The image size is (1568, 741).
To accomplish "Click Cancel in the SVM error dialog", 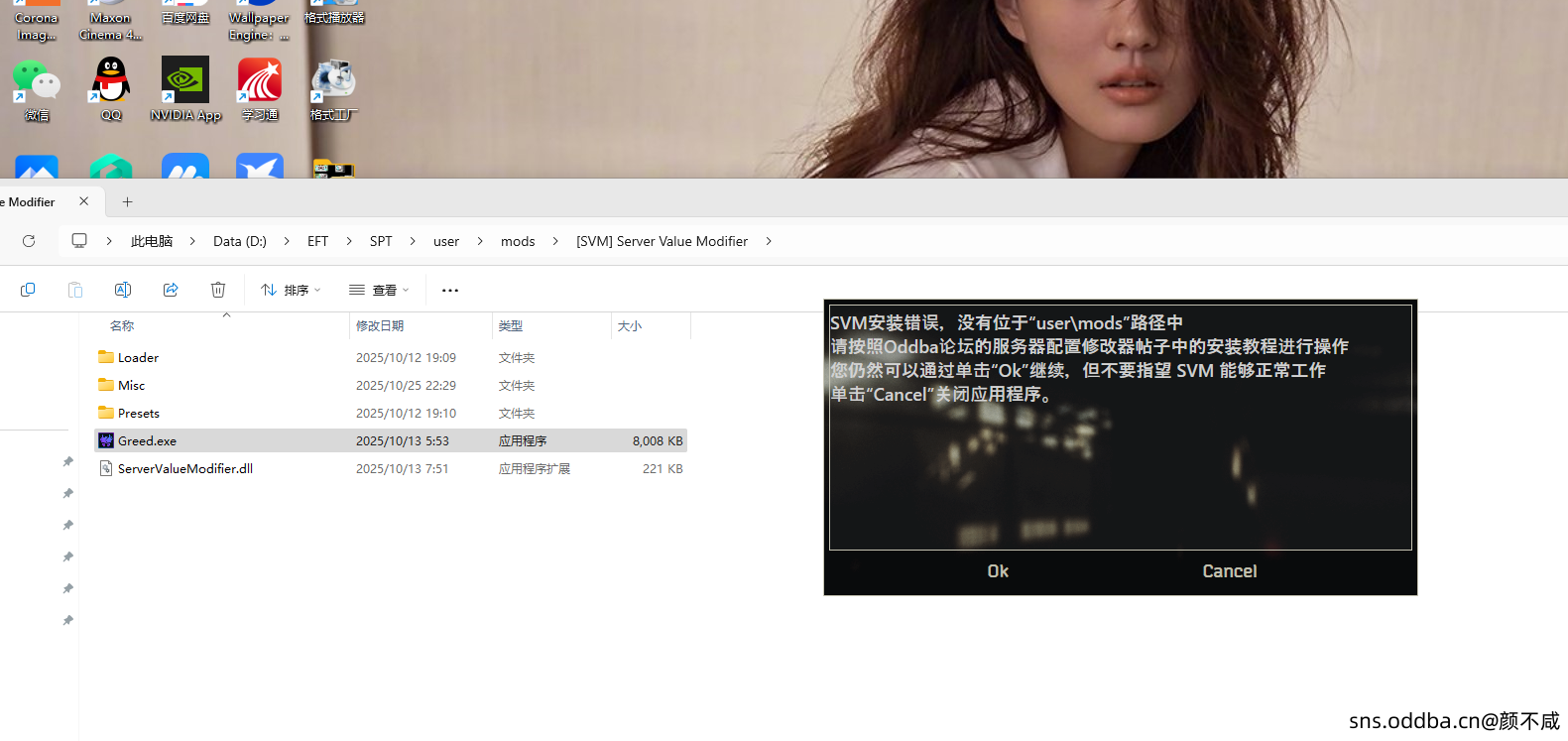I will (x=1229, y=571).
